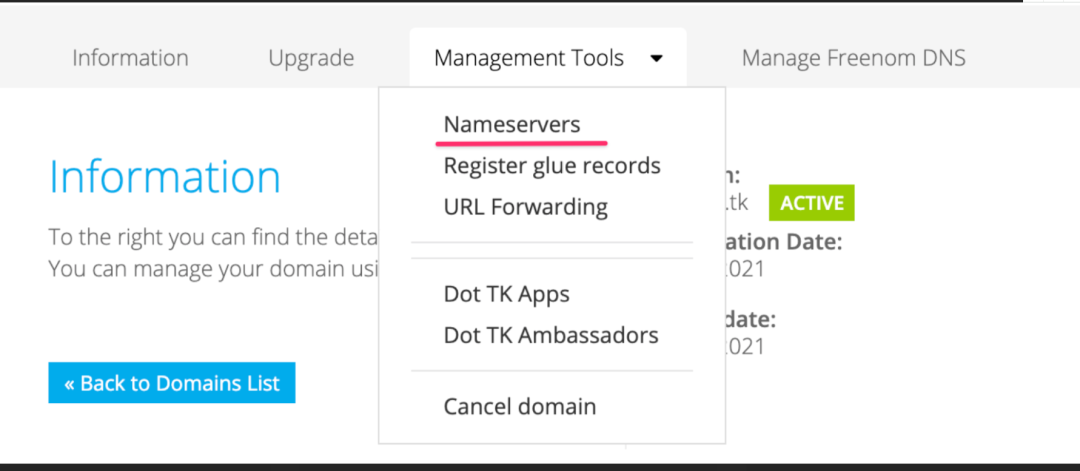The width and height of the screenshot is (1080, 471).
Task: Click the partially hidden expiry date label
Action: (752, 320)
